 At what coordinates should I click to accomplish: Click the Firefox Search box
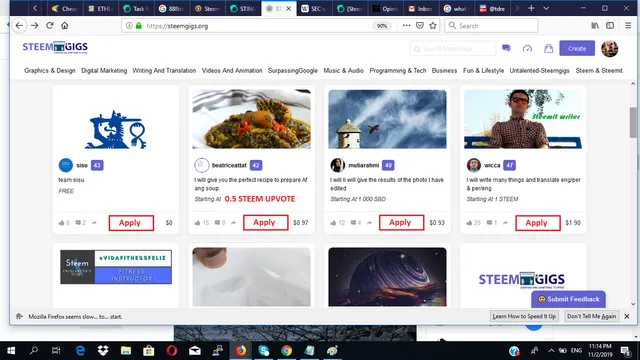(491, 26)
